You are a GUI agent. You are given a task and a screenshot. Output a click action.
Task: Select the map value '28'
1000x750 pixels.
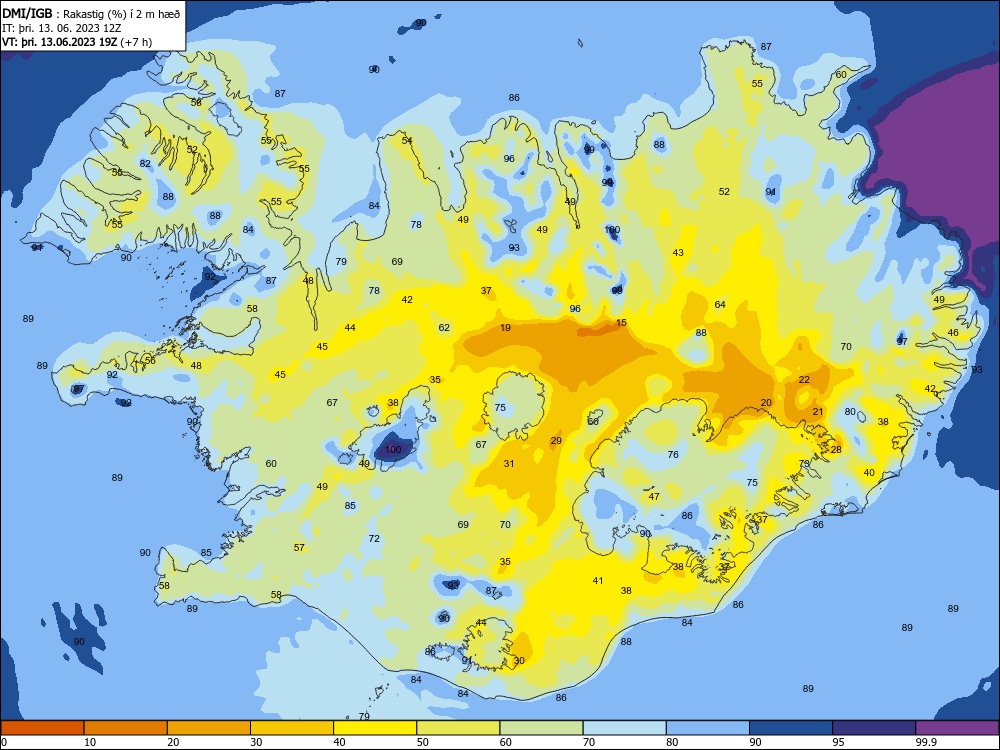pyautogui.click(x=836, y=450)
